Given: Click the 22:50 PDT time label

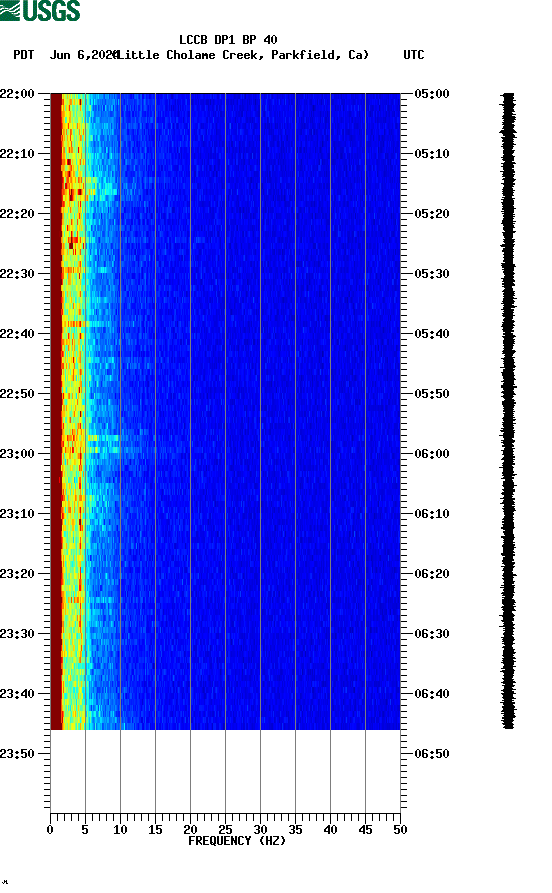Looking at the screenshot, I should [17, 394].
